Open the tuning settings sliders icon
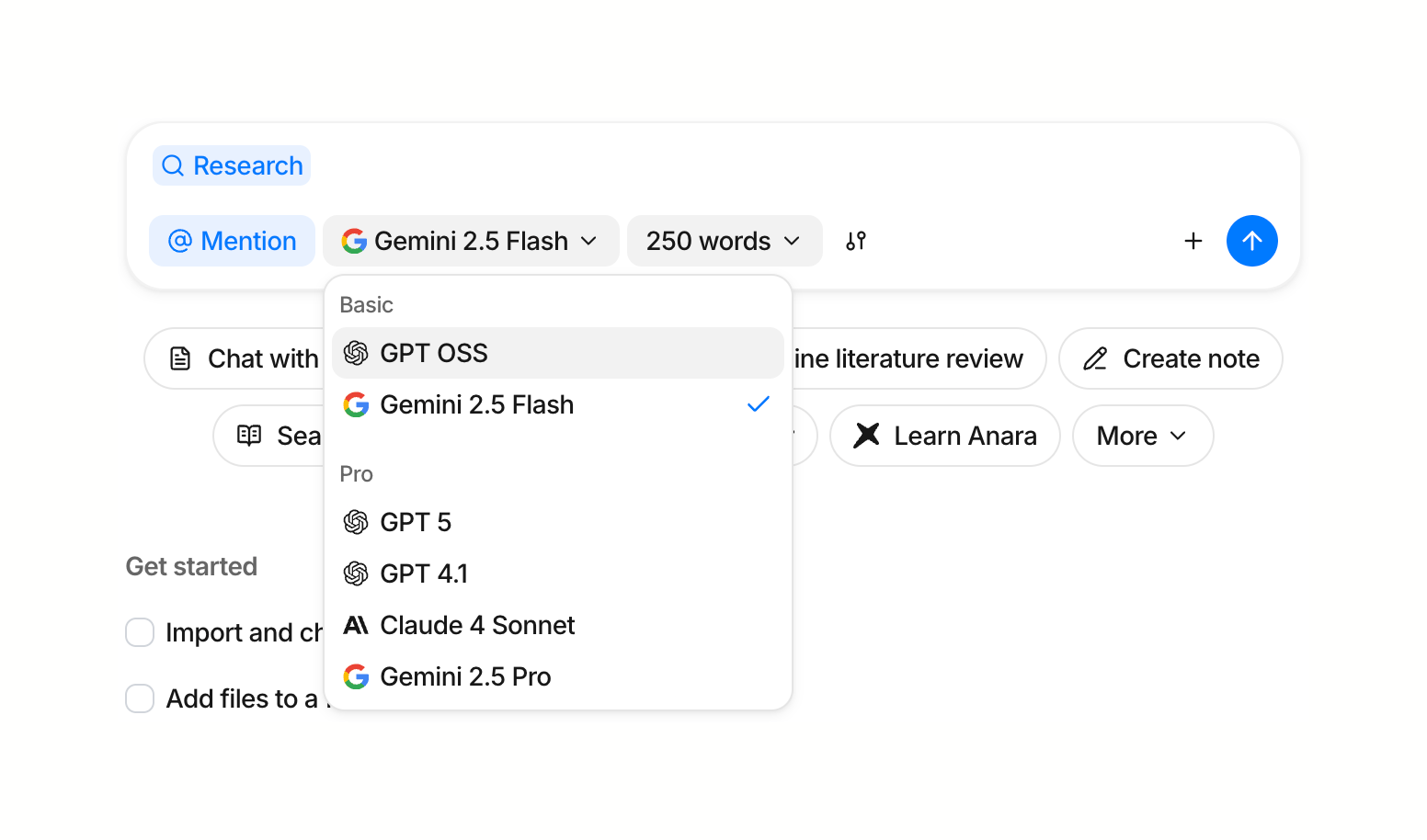 pos(856,241)
